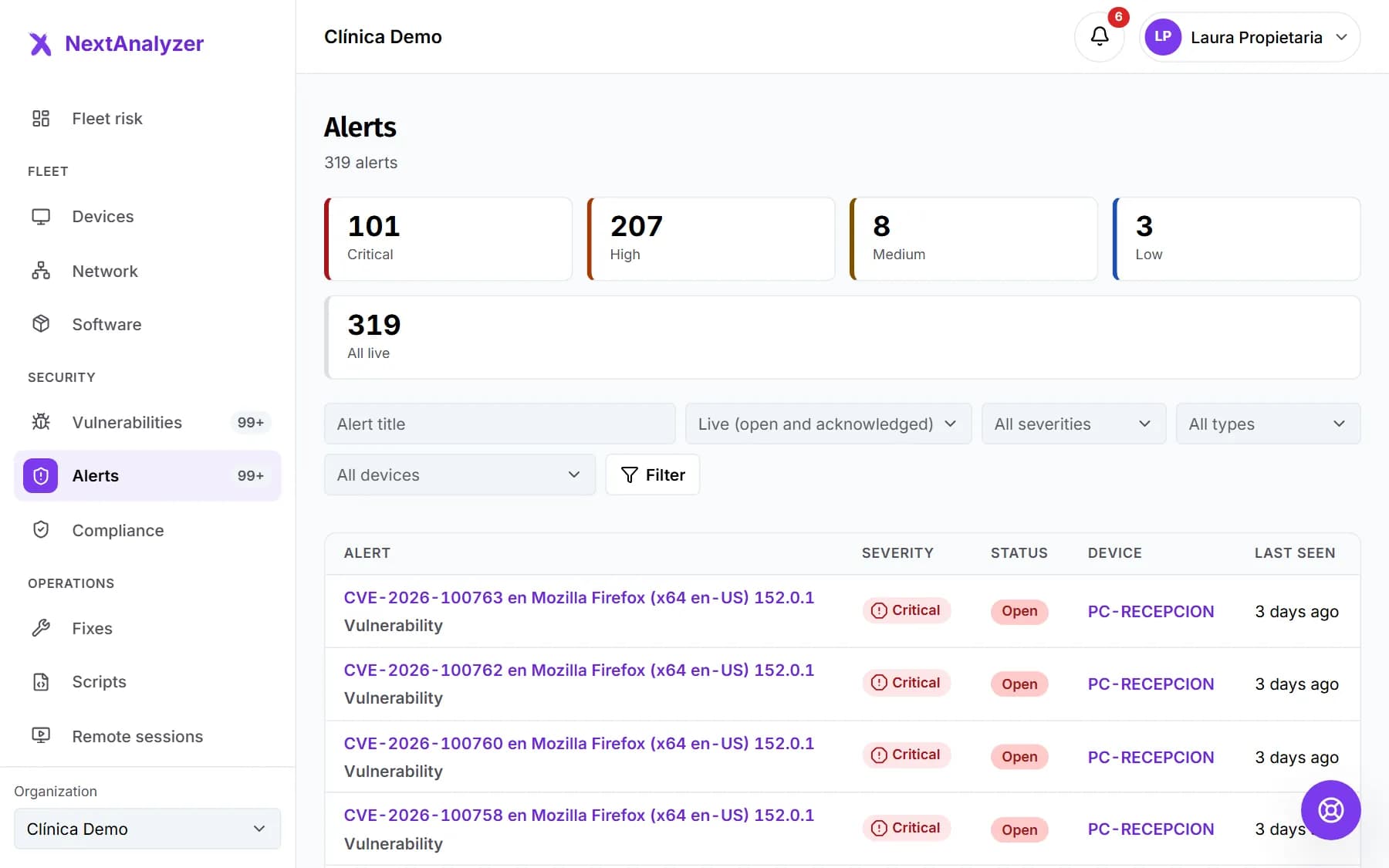Open CVE-2026-100763 alert link
This screenshot has height=868, width=1389.
(579, 598)
